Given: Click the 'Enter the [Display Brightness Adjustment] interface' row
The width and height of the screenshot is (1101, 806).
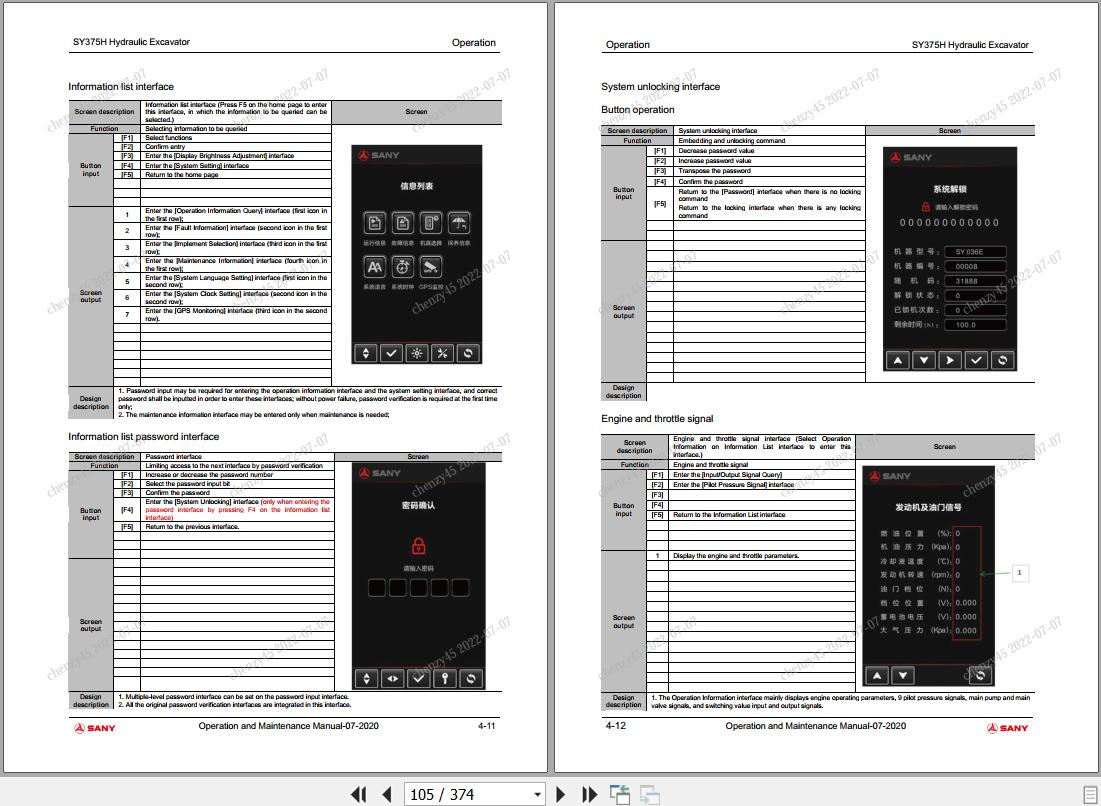Looking at the screenshot, I should (236, 156).
